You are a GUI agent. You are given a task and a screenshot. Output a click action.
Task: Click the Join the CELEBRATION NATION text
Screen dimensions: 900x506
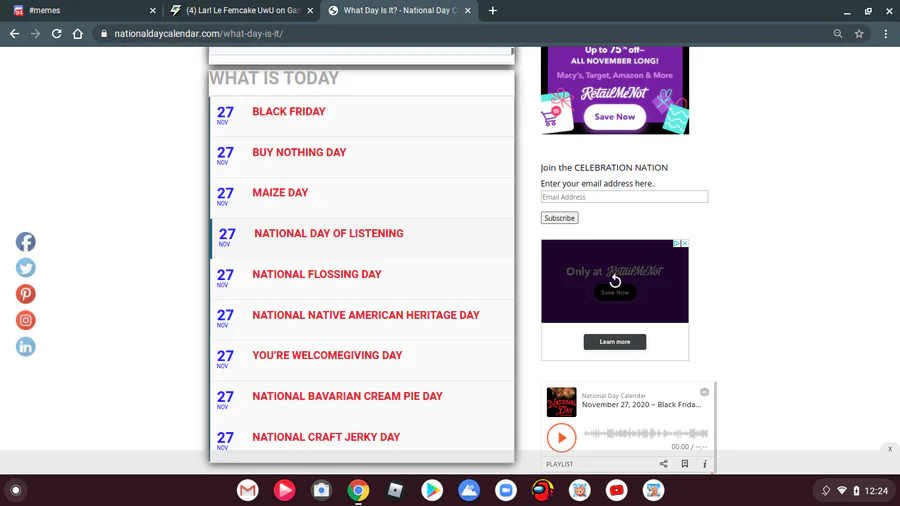click(604, 168)
